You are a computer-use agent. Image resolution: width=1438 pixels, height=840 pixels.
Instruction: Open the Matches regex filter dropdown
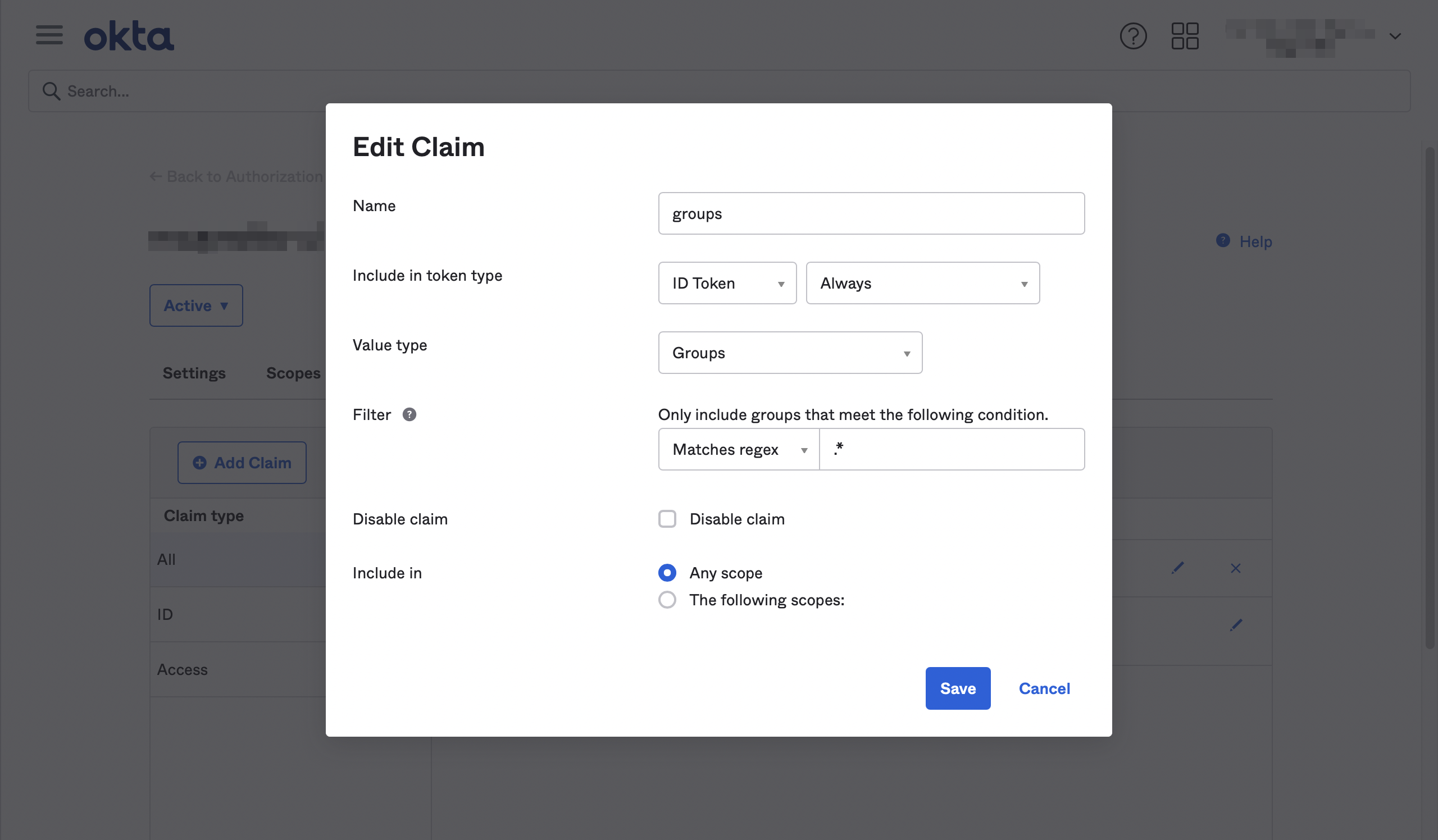tap(739, 449)
